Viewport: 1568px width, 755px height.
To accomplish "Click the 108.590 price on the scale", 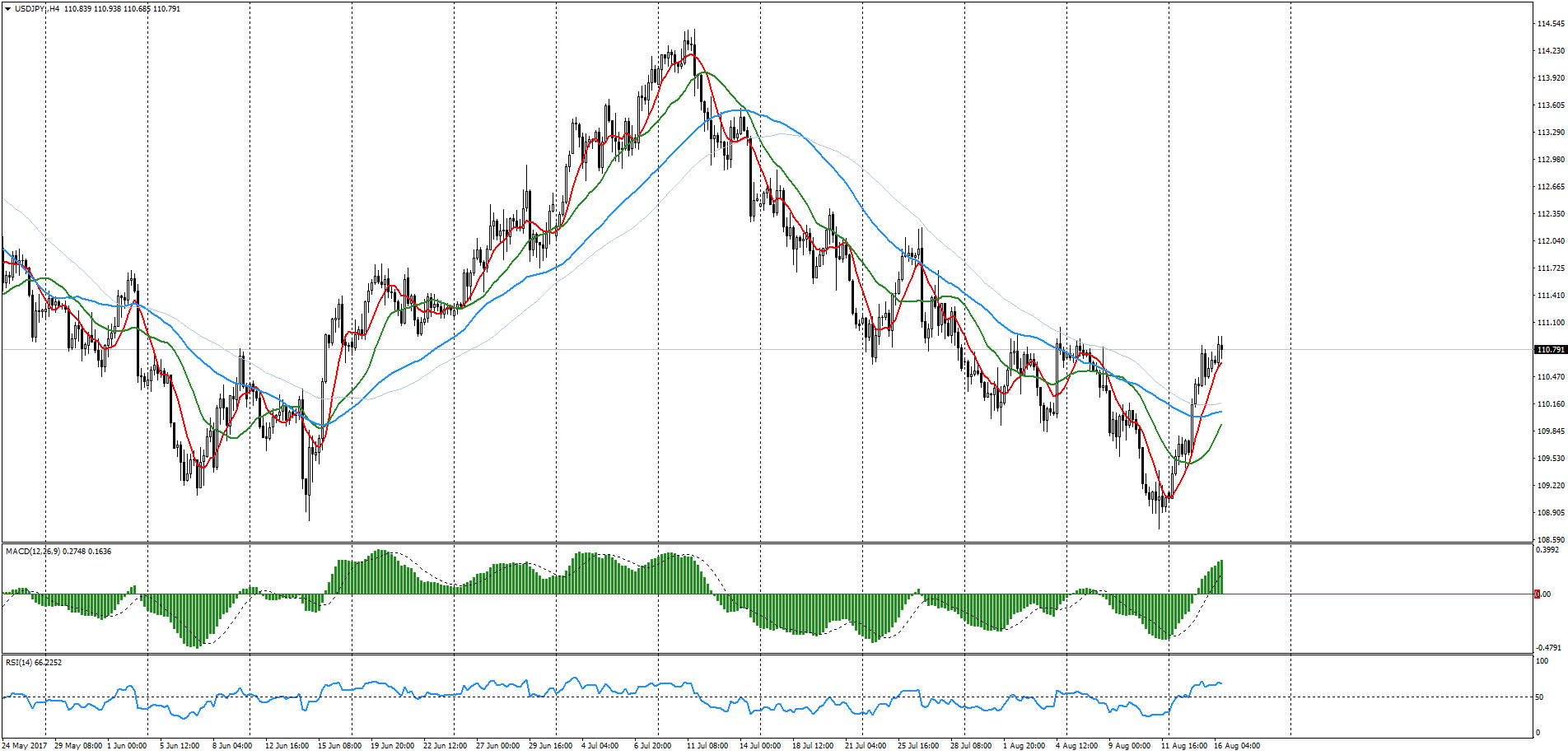I will (x=1550, y=540).
